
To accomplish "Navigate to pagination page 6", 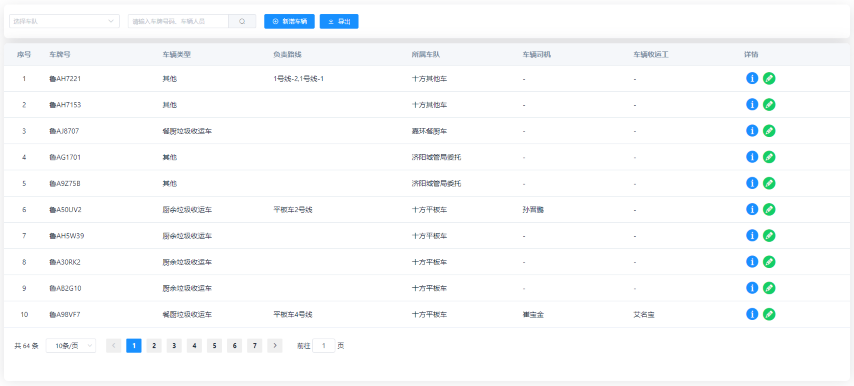I will click(235, 345).
